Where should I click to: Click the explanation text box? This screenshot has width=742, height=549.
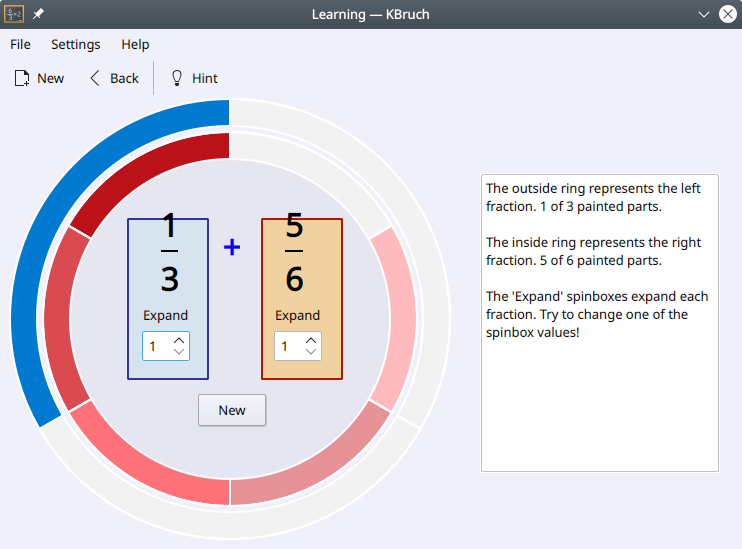click(x=600, y=323)
